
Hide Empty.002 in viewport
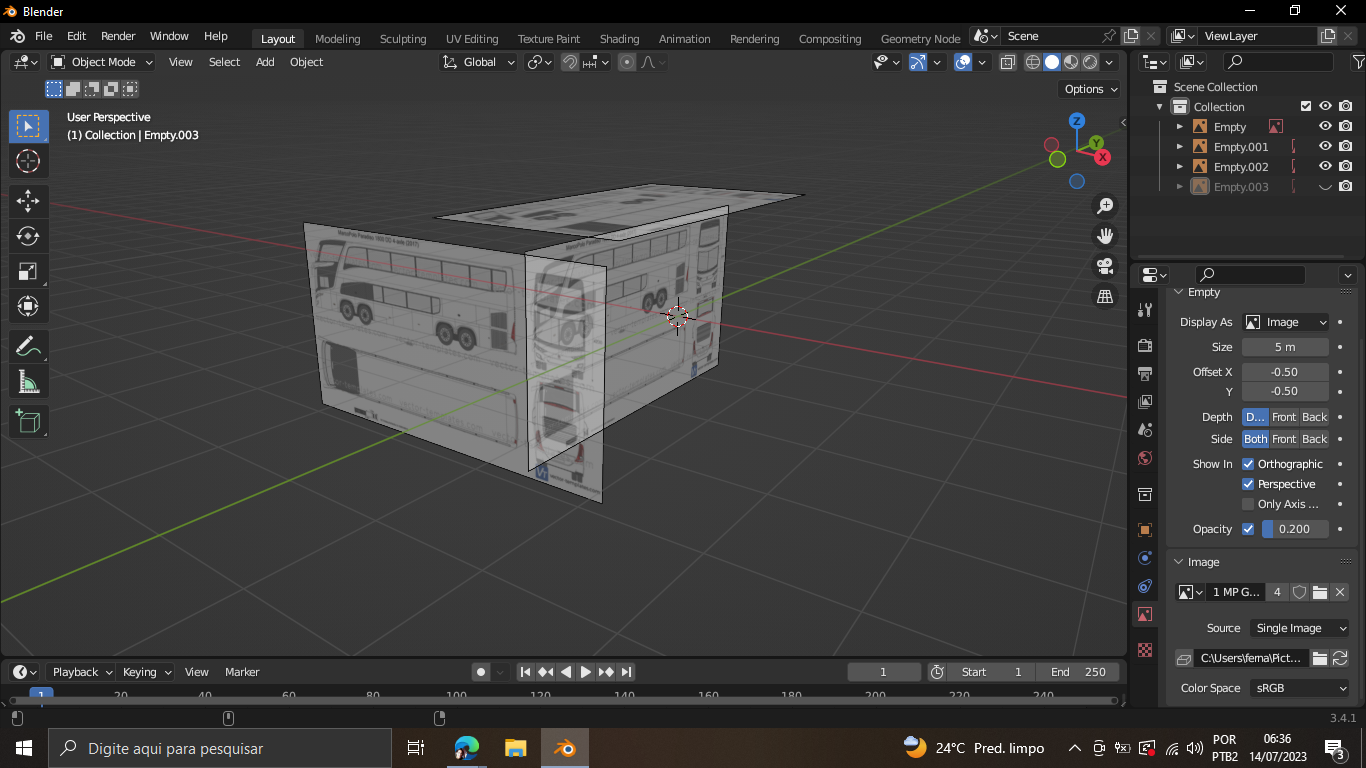[1325, 167]
